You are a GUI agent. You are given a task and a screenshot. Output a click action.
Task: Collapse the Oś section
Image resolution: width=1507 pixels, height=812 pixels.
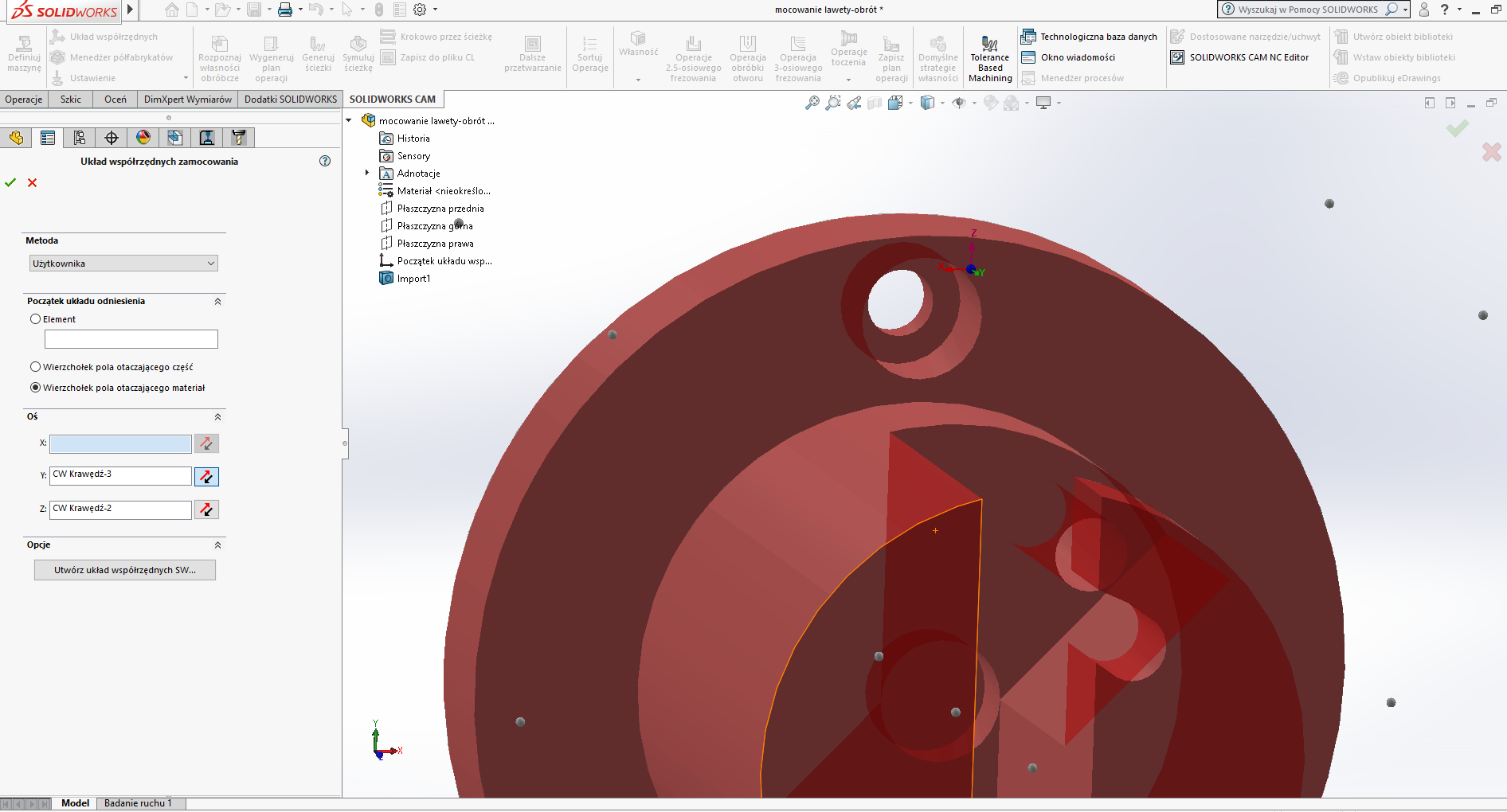pyautogui.click(x=217, y=417)
